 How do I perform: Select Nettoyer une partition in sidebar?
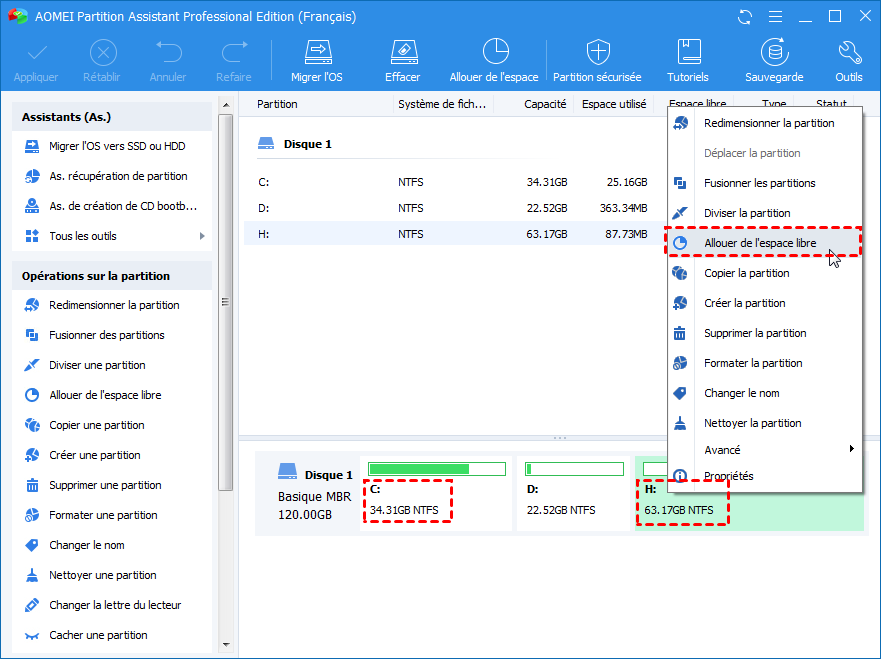112,575
